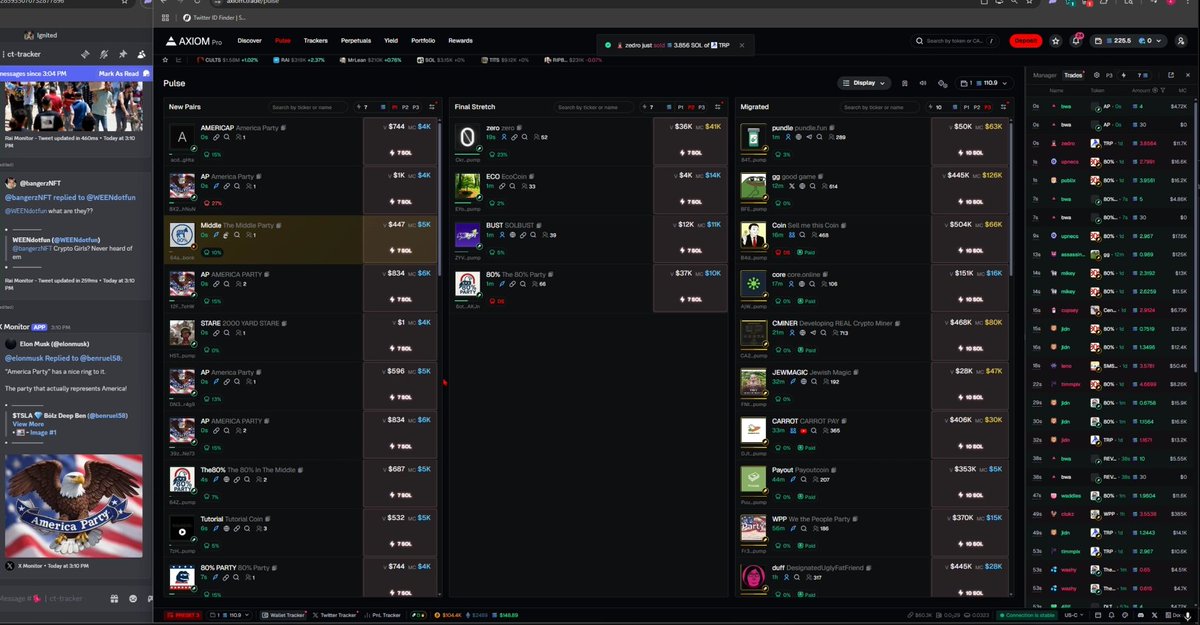Open the AMERICAP token thumbnail
1200x625 pixels.
point(182,138)
